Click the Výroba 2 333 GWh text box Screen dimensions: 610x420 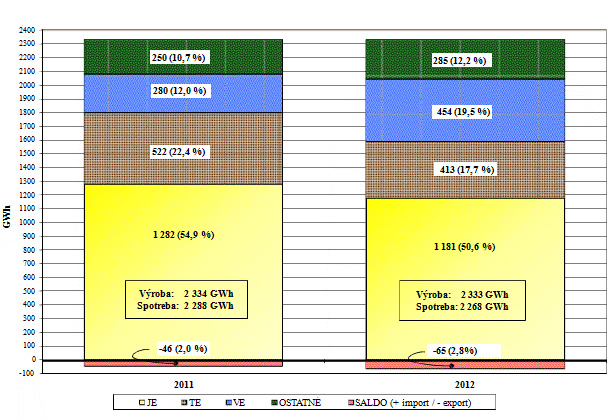click(x=462, y=300)
